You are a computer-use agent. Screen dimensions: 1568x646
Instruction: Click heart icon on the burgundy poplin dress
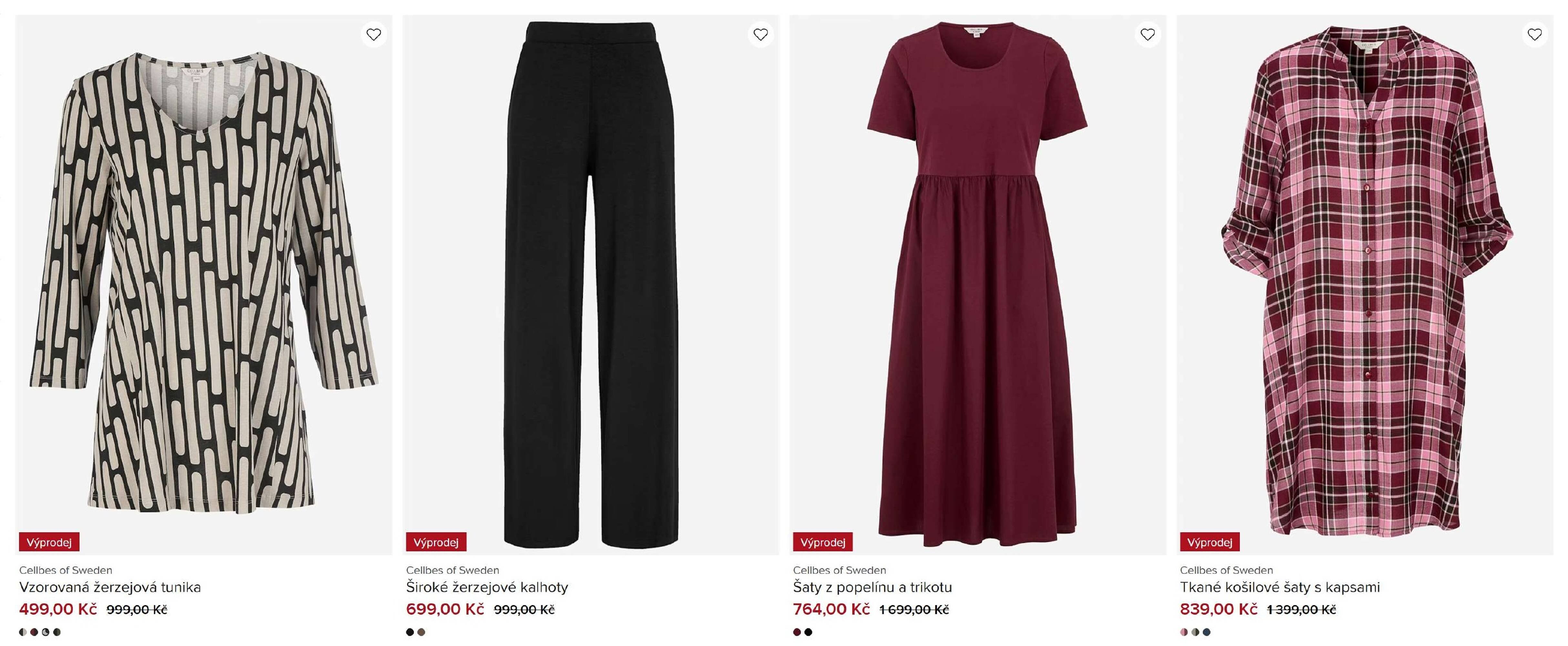point(1147,35)
